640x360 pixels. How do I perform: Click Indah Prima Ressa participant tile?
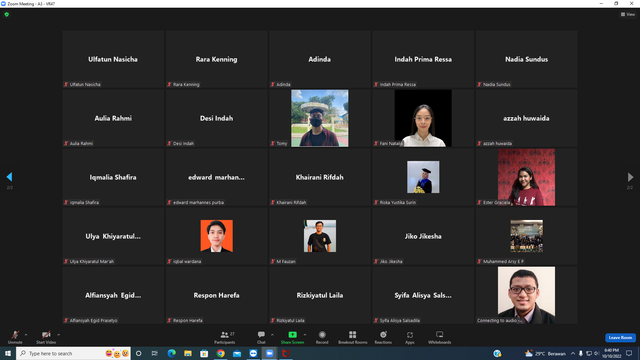tap(423, 59)
